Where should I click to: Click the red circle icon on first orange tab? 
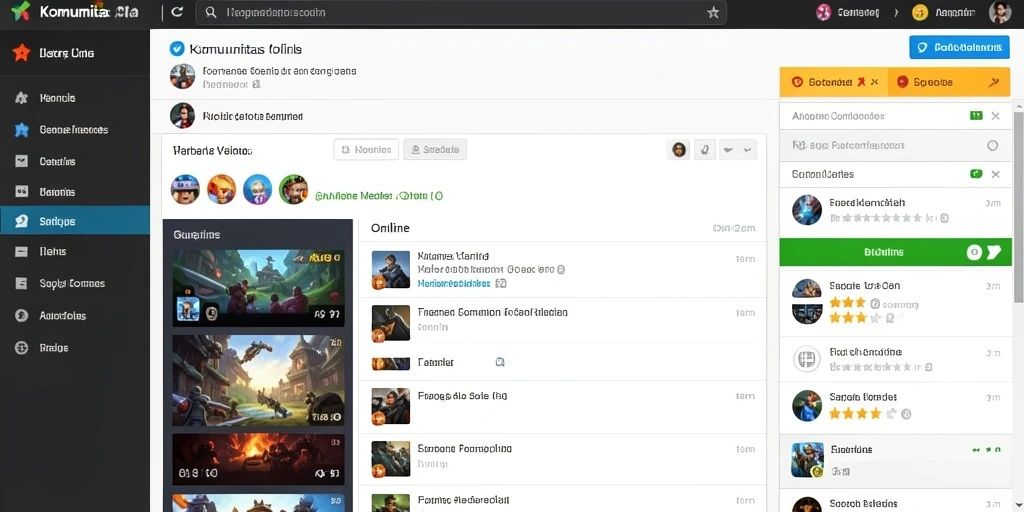pos(797,82)
